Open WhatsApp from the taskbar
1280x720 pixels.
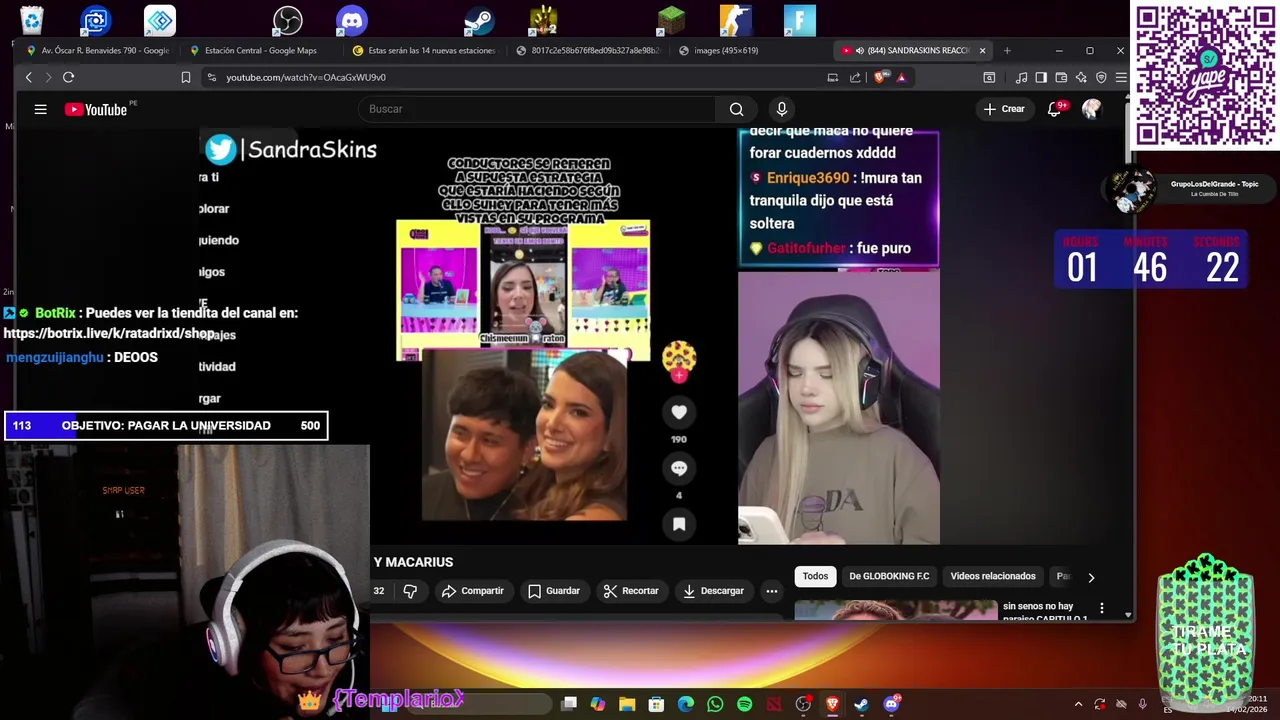(x=715, y=704)
